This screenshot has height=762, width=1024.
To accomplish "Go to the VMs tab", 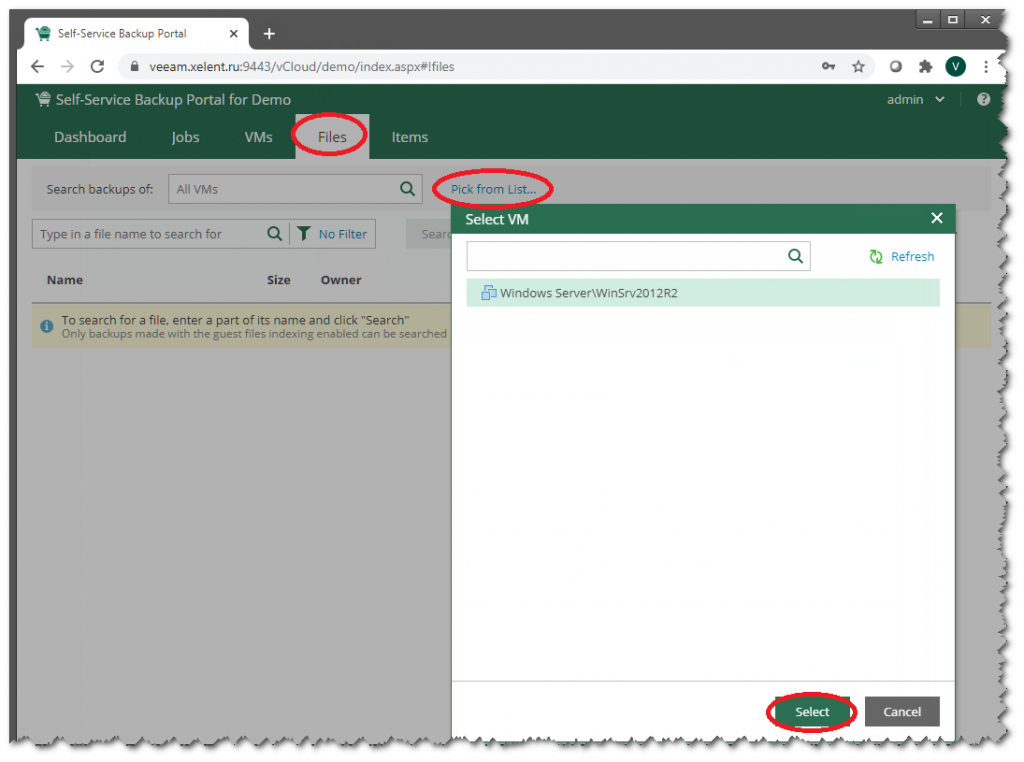I will click(259, 137).
